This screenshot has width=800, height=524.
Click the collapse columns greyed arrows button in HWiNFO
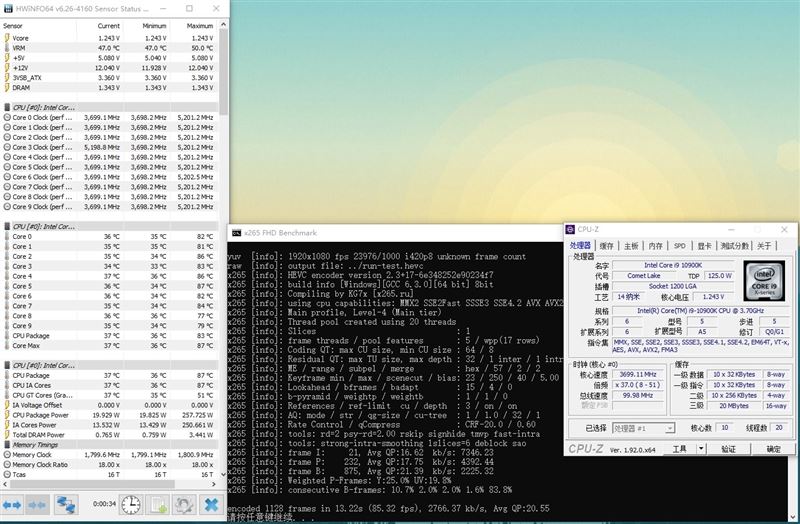coord(37,505)
